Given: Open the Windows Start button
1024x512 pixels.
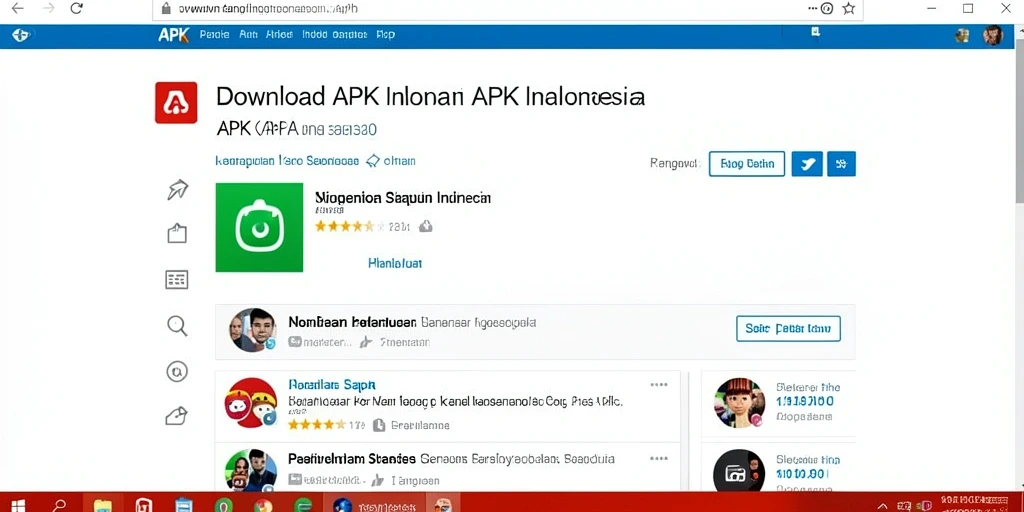Looking at the screenshot, I should [18, 505].
